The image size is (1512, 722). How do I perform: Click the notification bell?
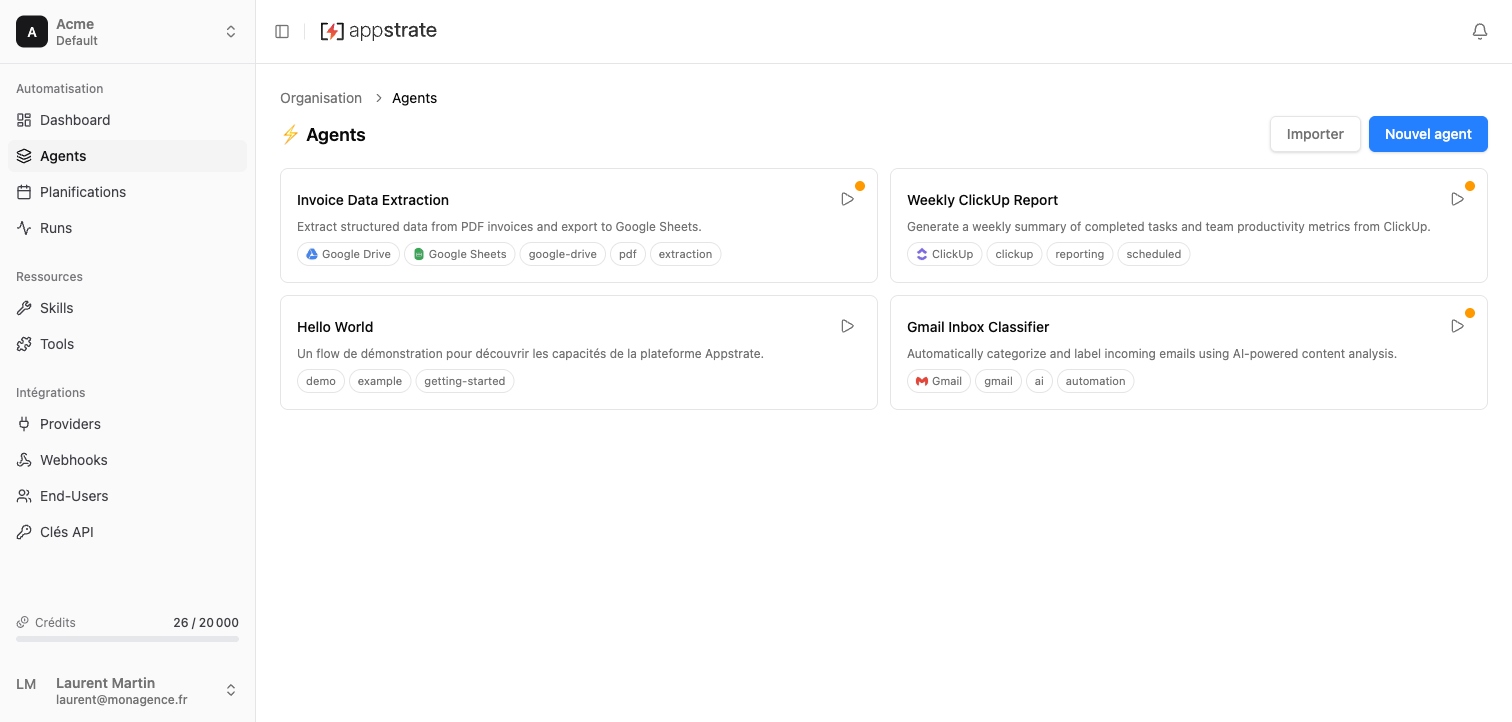(x=1479, y=31)
